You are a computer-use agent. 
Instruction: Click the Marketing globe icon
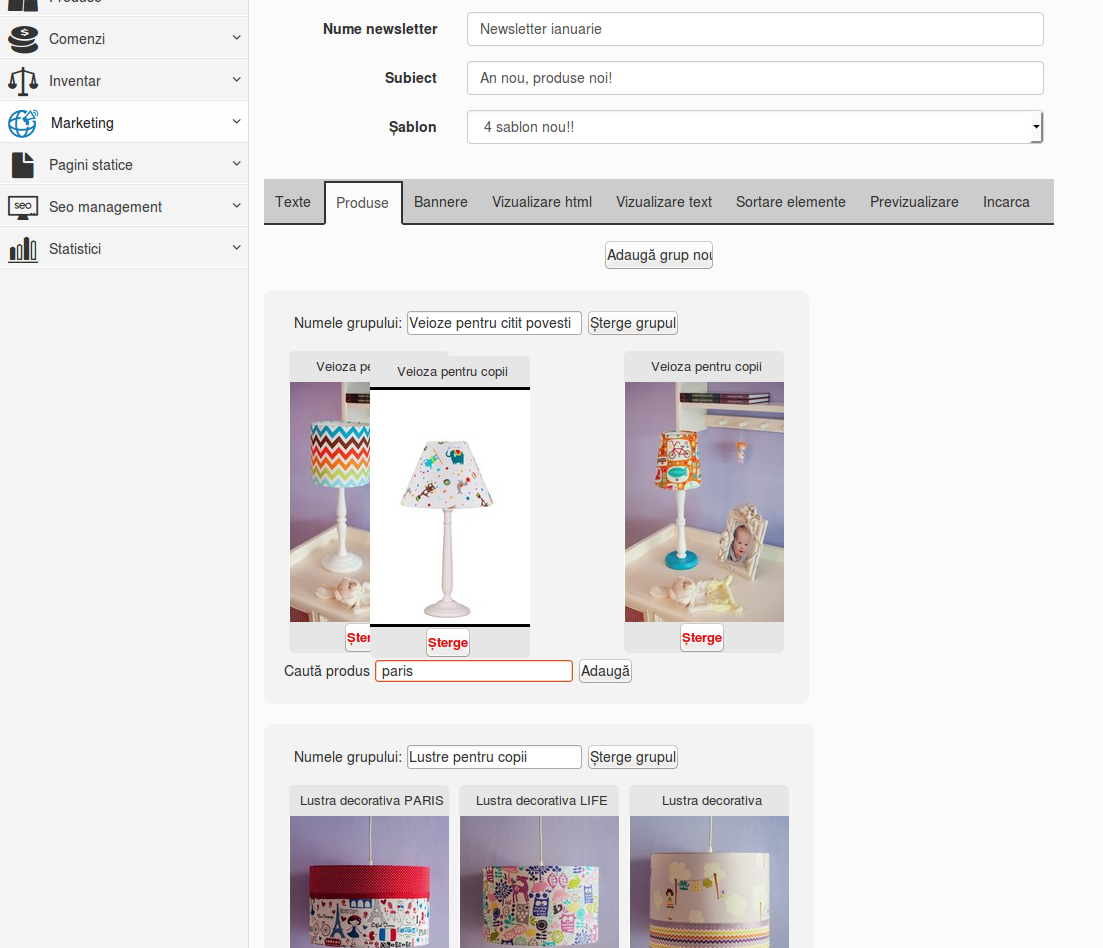tap(23, 123)
